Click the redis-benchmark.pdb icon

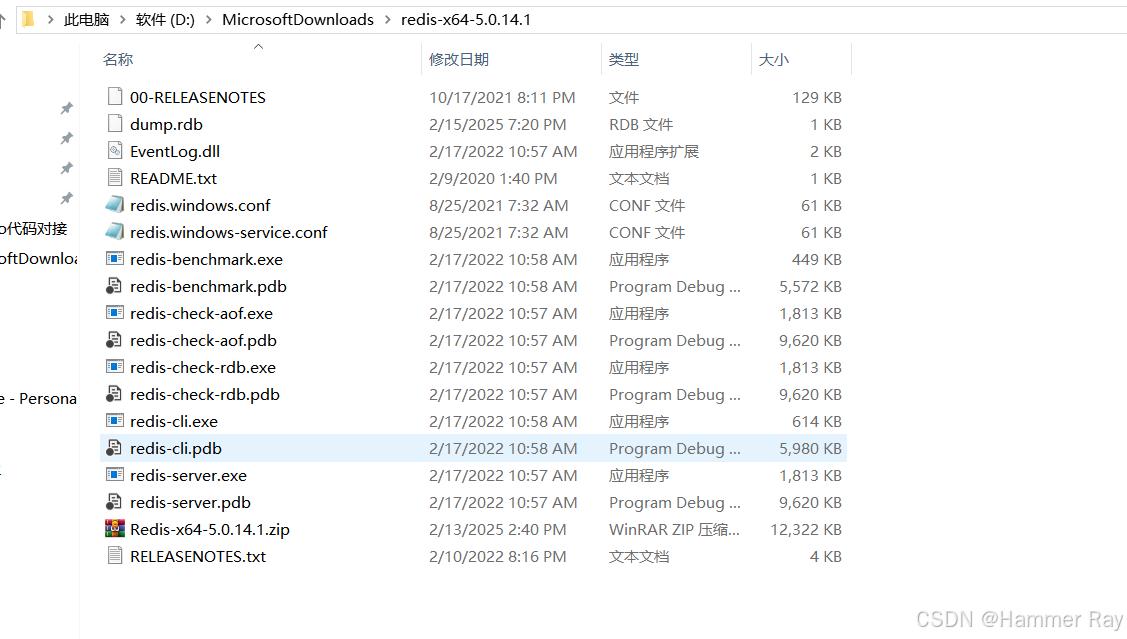[114, 286]
